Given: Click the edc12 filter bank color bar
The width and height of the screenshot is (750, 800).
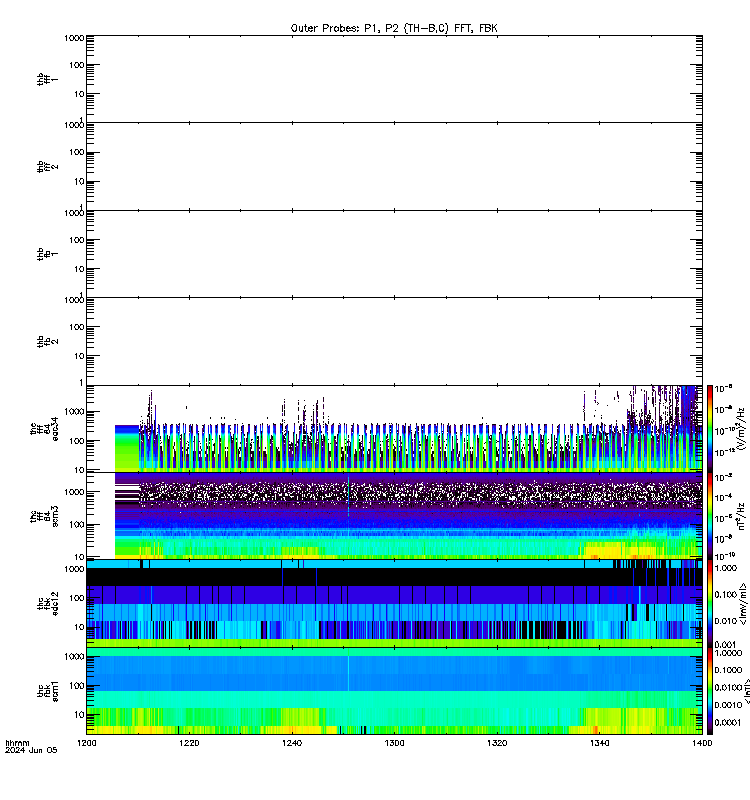Looking at the screenshot, I should pyautogui.click(x=710, y=603).
